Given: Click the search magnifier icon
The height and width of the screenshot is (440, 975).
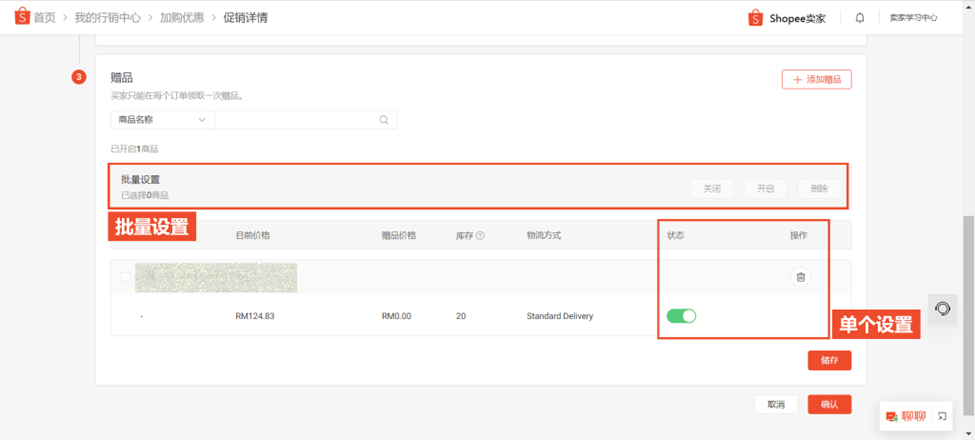Looking at the screenshot, I should (x=384, y=120).
